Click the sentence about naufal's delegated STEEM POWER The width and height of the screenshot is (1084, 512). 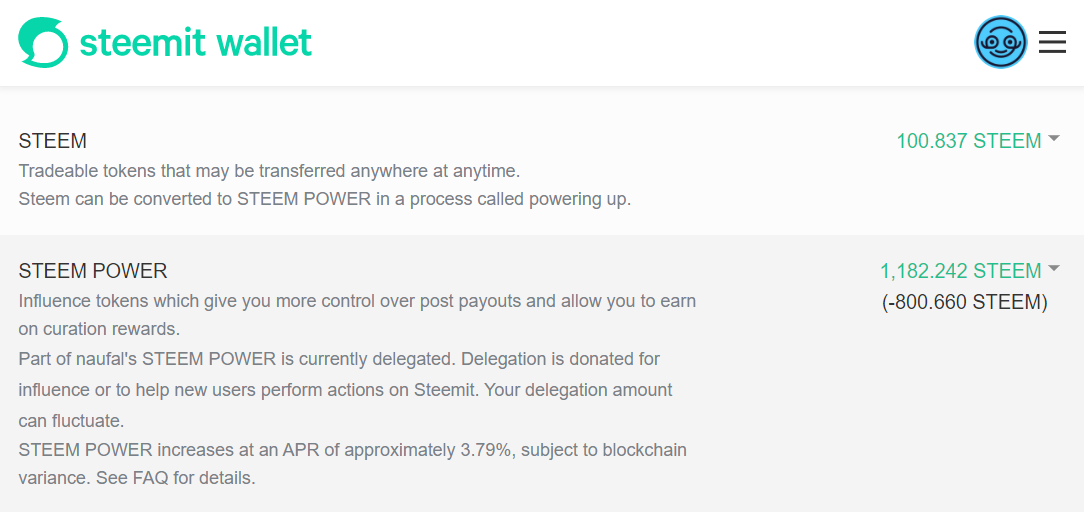[x=236, y=359]
